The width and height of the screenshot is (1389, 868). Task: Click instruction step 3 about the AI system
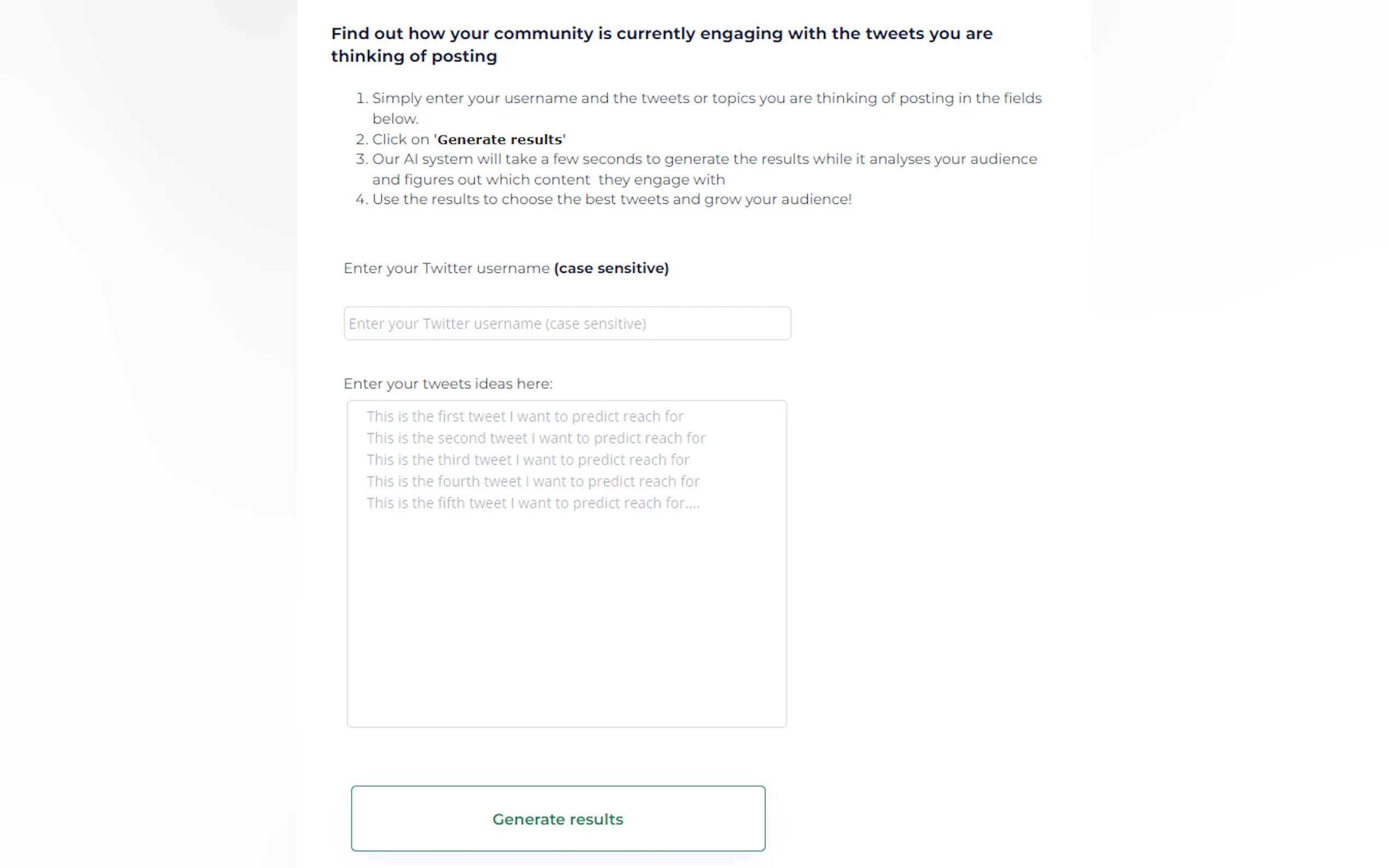coord(704,159)
